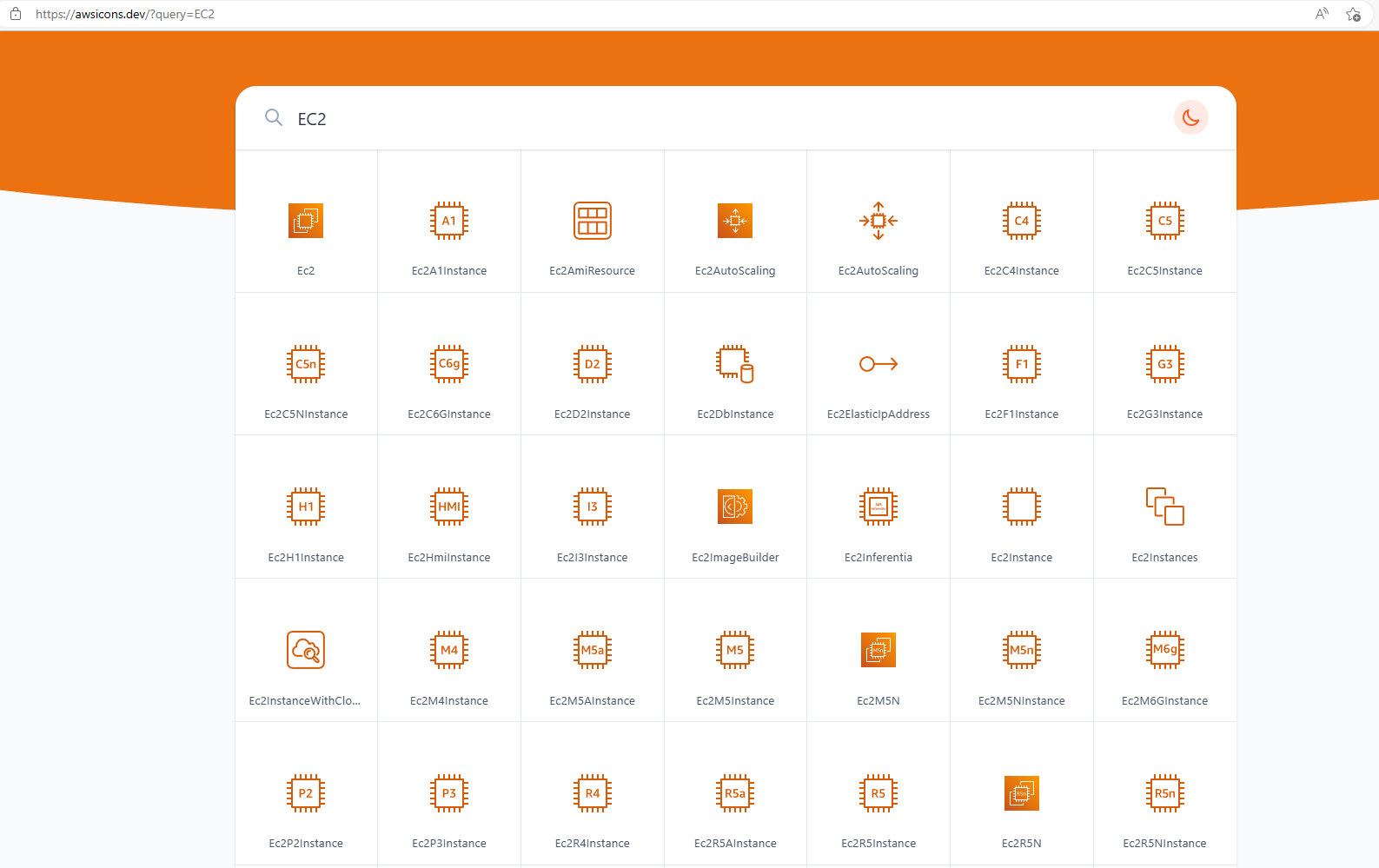Pick the Ec2AmiResource grid icon
The width and height of the screenshot is (1379, 868).
593,221
